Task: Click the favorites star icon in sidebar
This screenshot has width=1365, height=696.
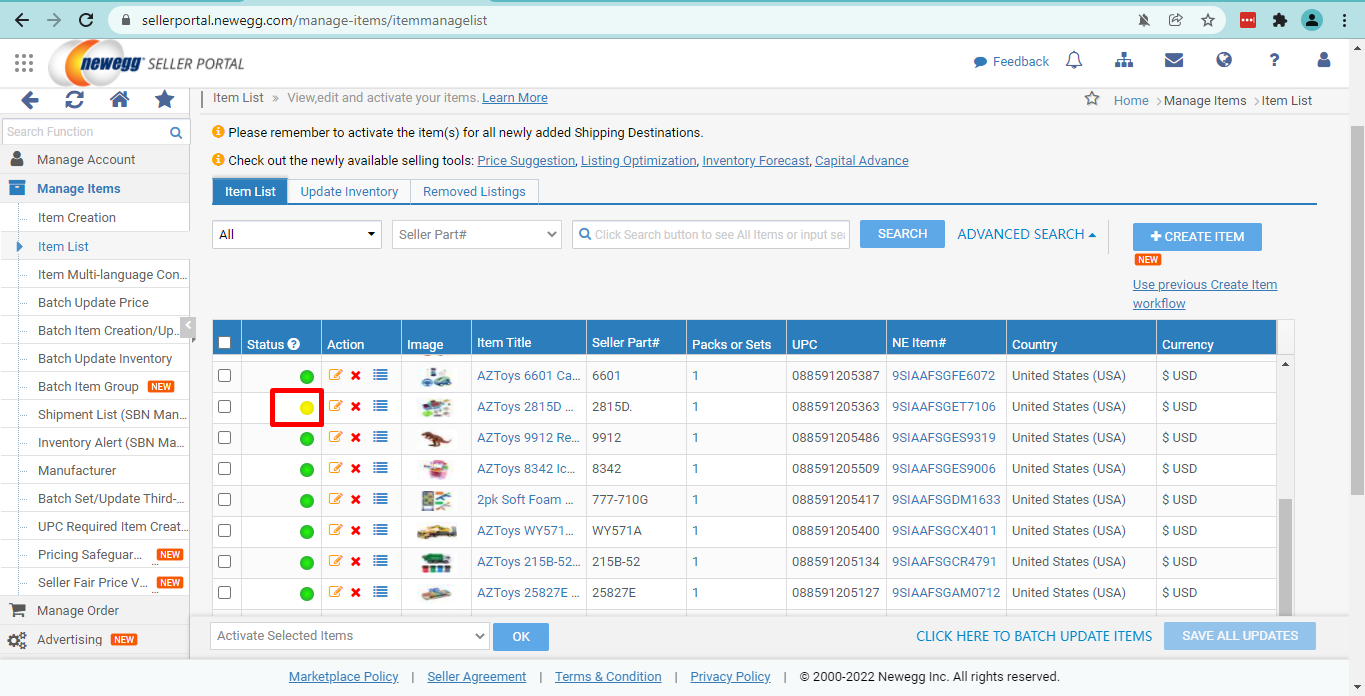Action: [x=164, y=100]
